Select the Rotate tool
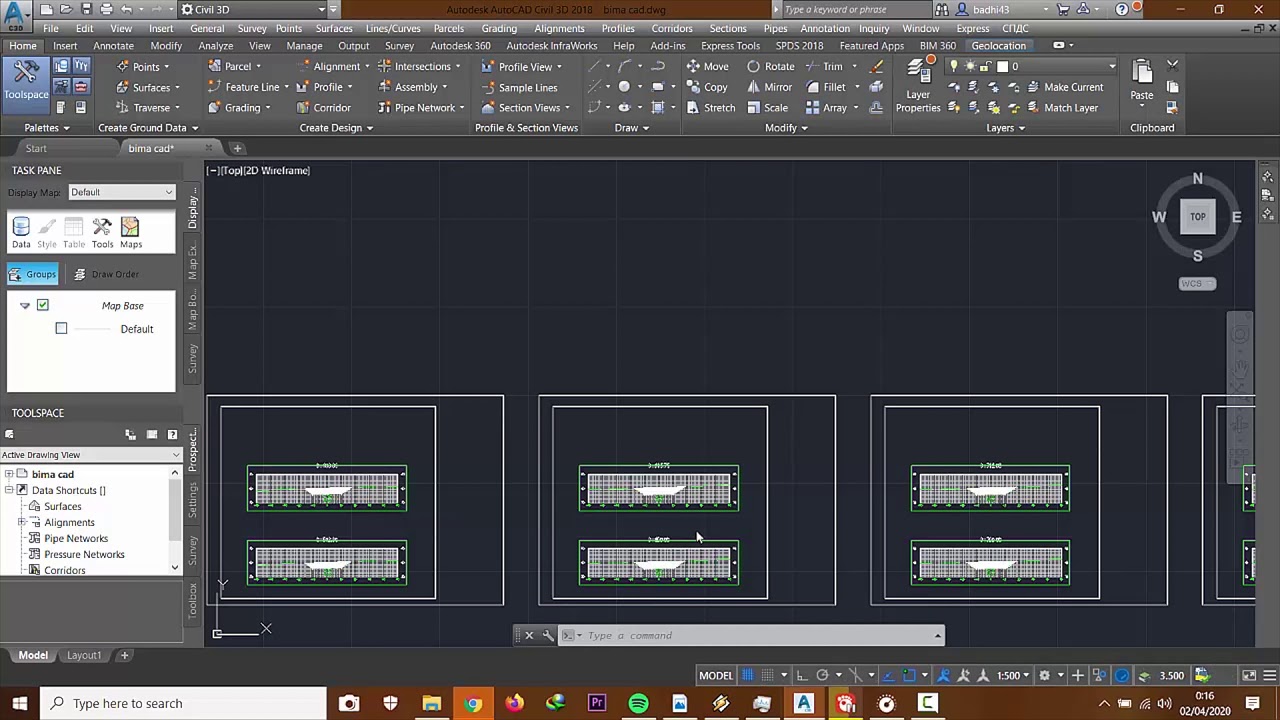The image size is (1280, 720). point(770,67)
